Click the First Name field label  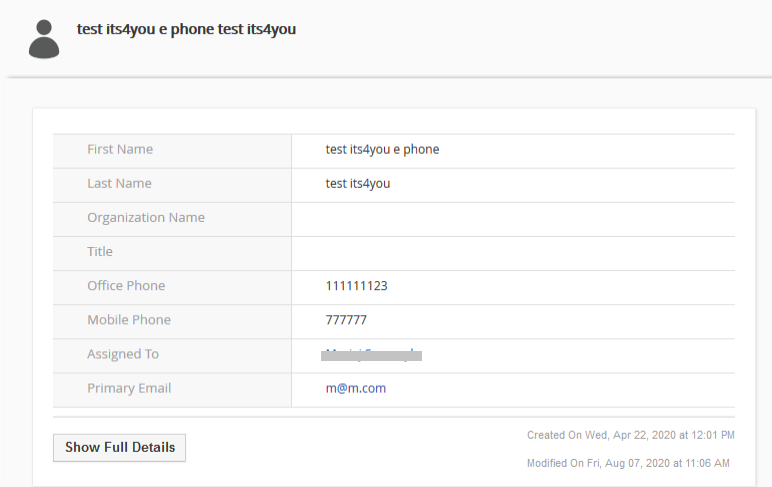[120, 149]
